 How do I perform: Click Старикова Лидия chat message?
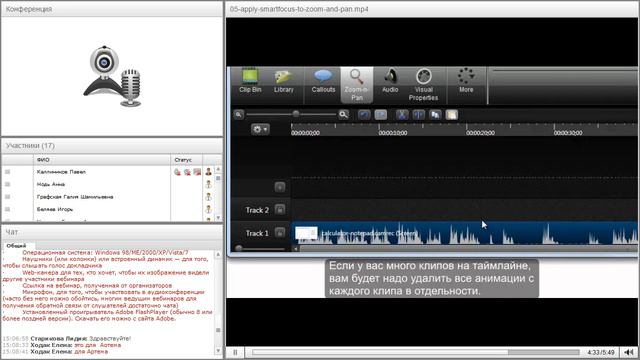67,338
